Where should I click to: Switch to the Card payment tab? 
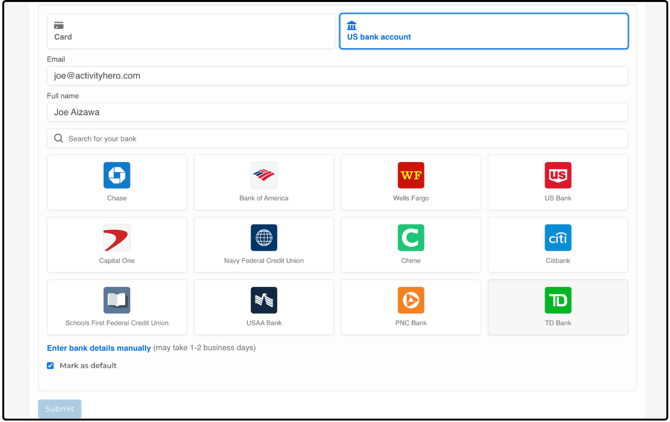click(x=191, y=31)
